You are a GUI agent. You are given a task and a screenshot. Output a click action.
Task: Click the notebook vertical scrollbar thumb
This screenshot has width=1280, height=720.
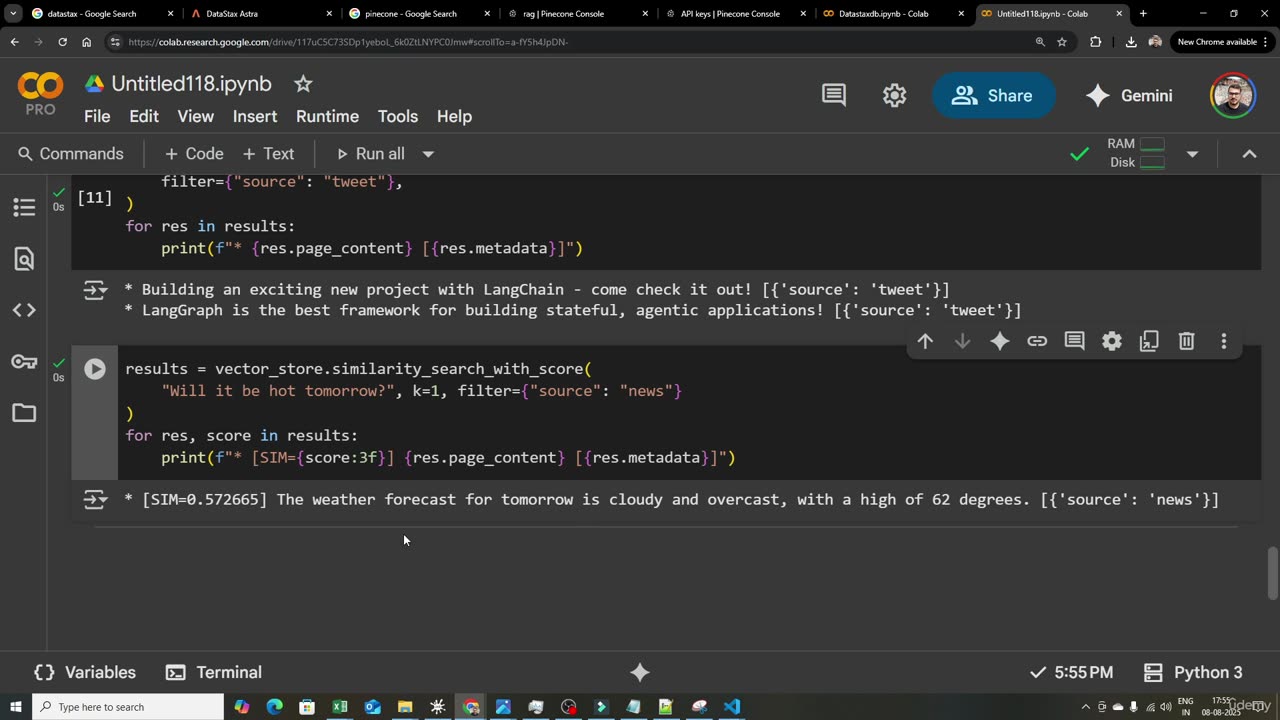(x=1272, y=573)
